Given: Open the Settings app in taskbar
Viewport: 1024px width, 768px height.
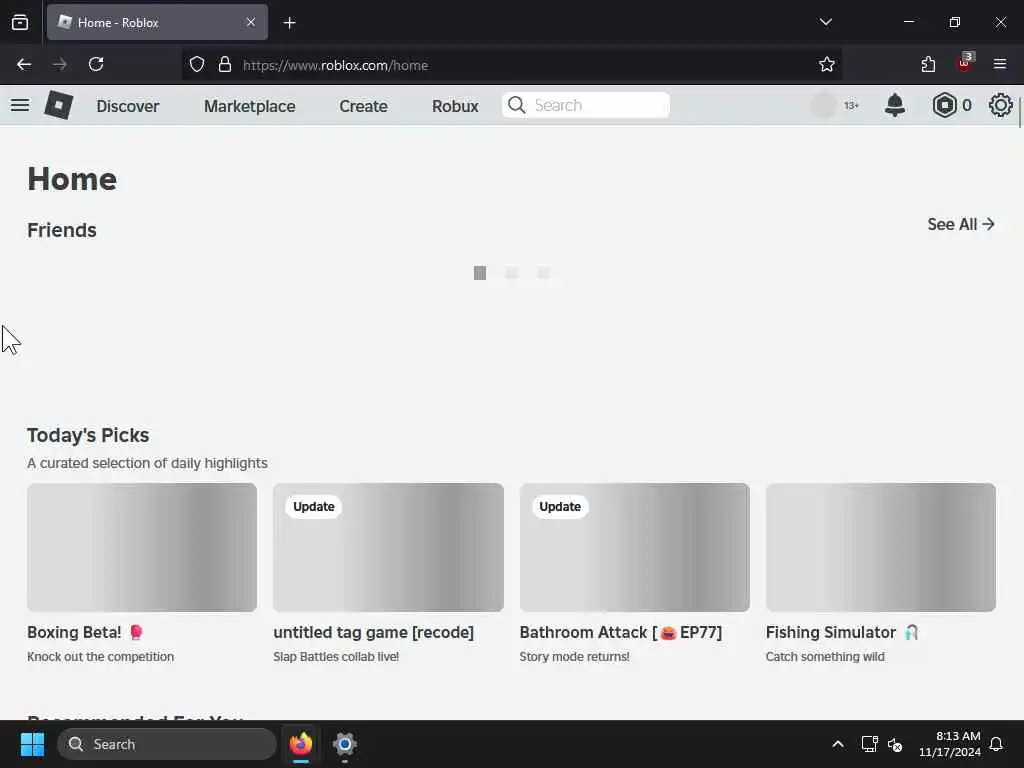Looking at the screenshot, I should (345, 744).
